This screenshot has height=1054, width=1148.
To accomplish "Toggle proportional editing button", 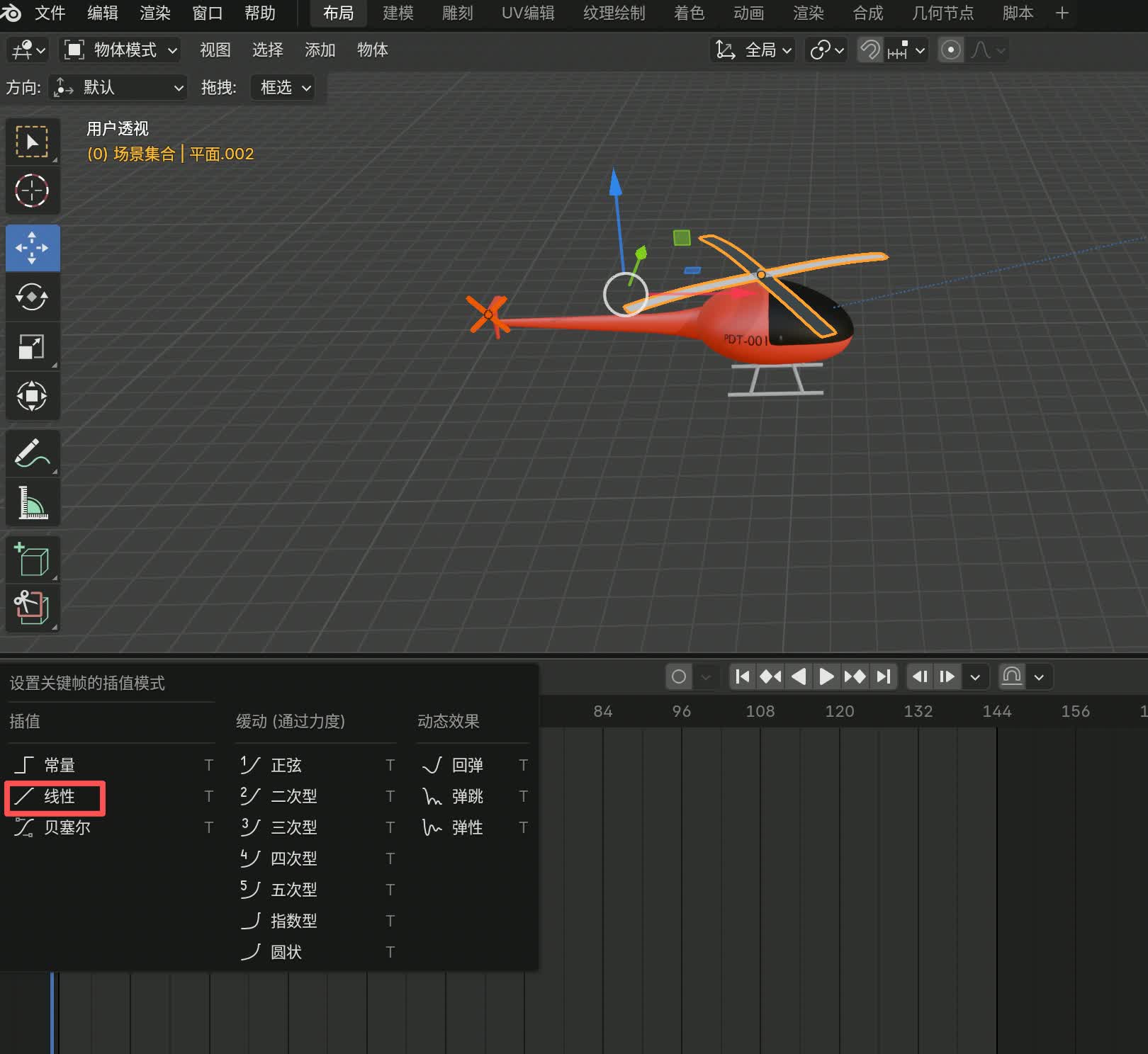I will click(x=950, y=50).
